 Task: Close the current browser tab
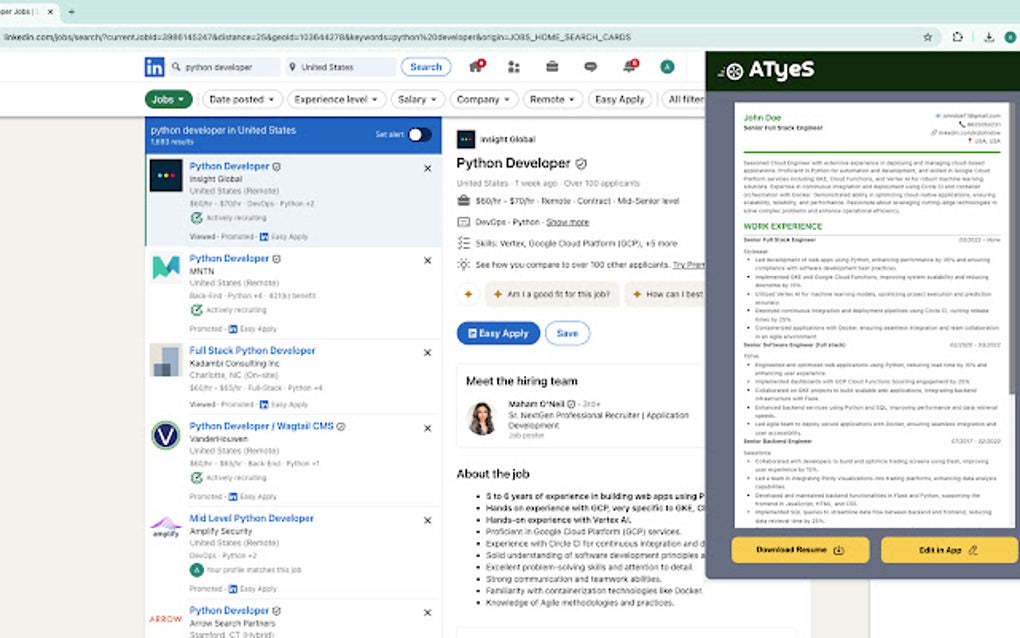[51, 12]
